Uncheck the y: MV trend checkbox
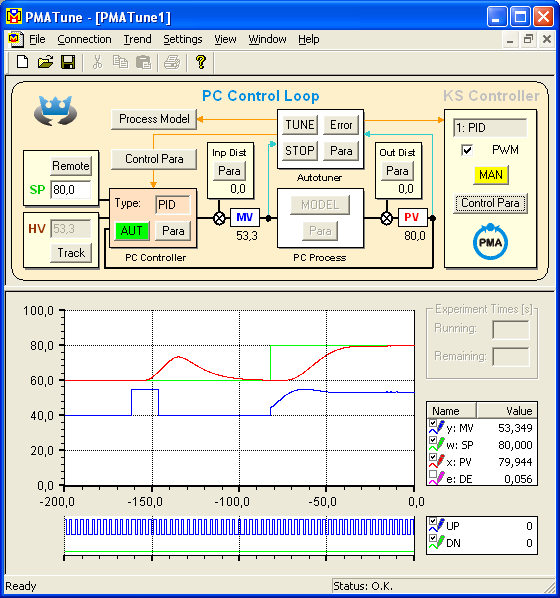 tap(433, 423)
